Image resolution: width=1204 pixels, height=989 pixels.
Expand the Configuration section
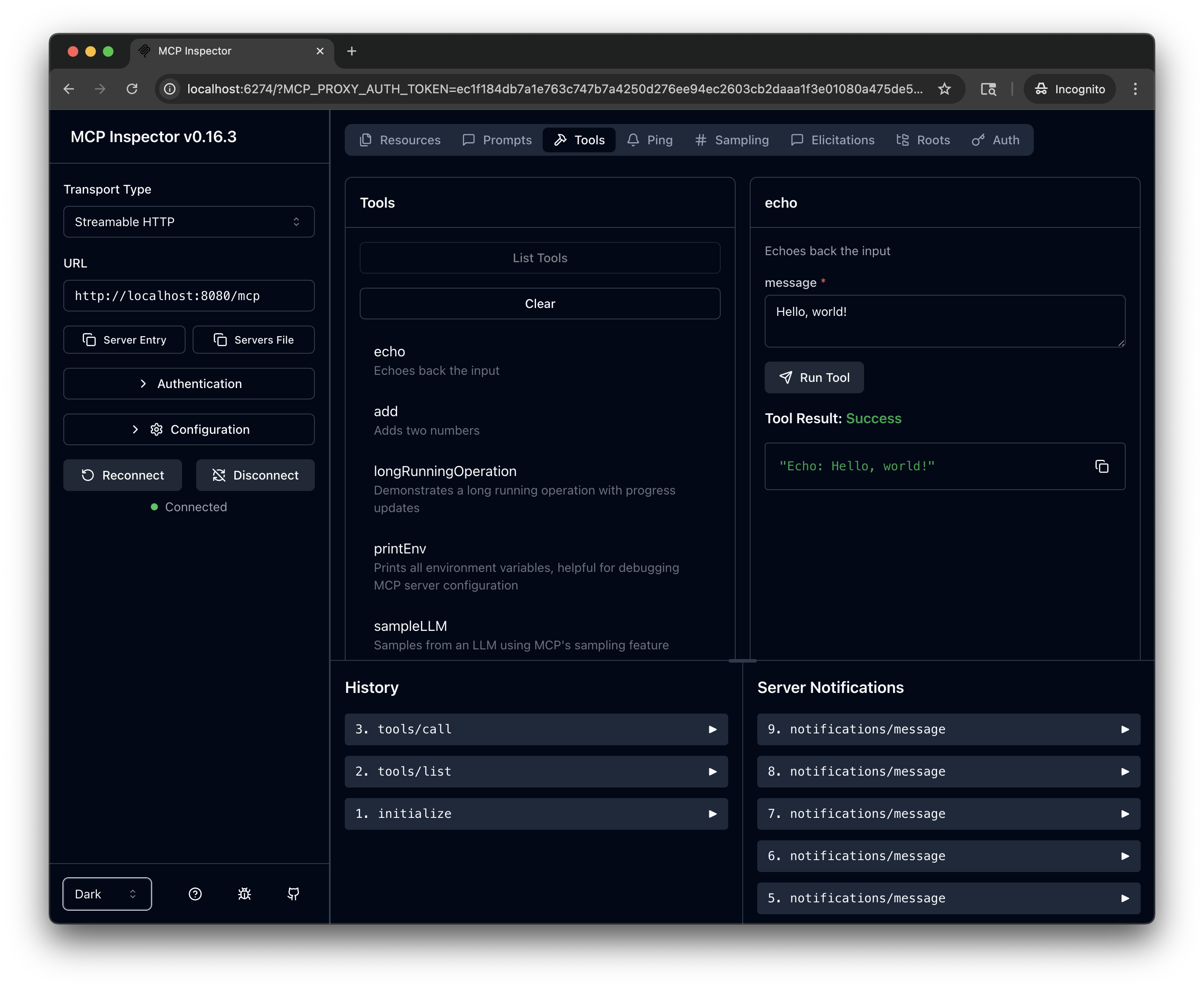[x=189, y=429]
